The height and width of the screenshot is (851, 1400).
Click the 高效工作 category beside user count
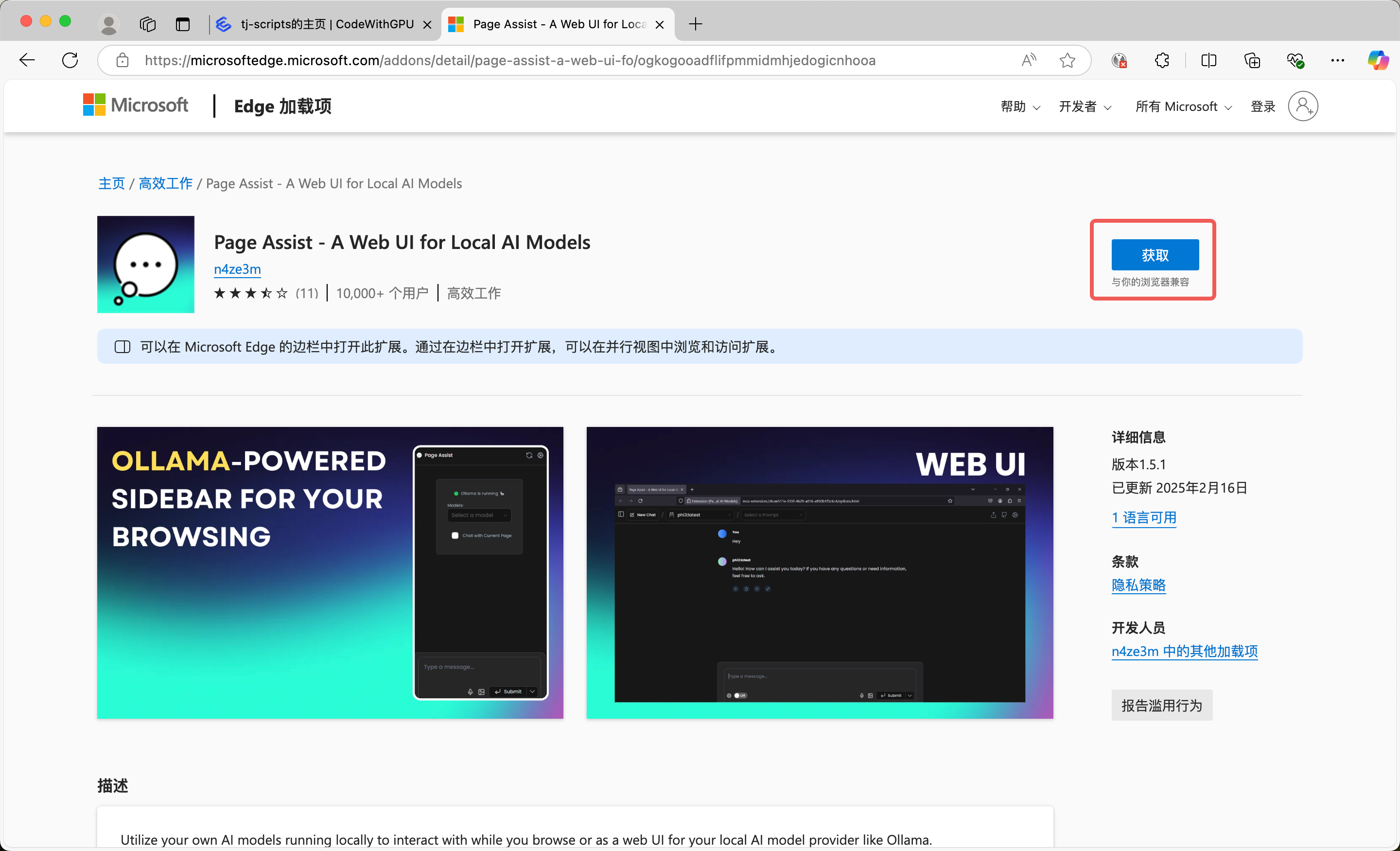474,293
